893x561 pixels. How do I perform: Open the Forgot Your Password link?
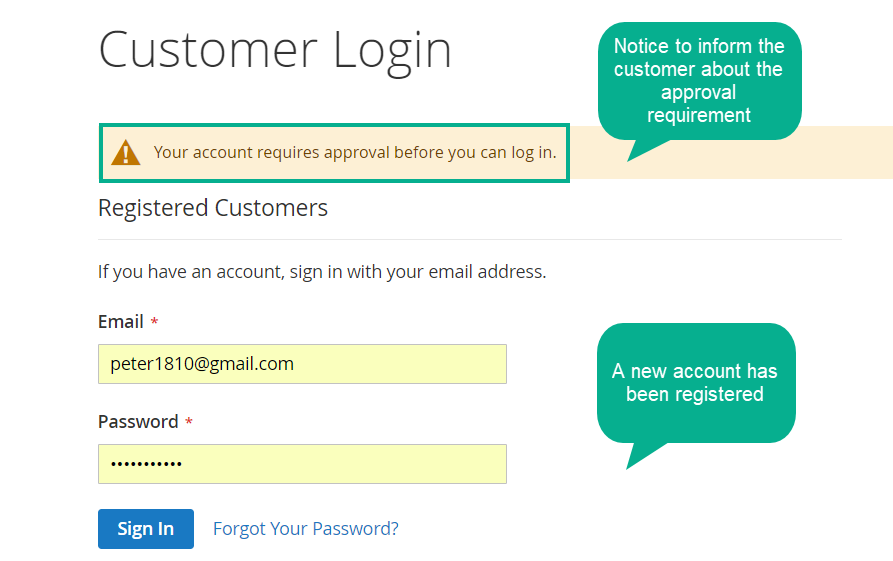[306, 529]
